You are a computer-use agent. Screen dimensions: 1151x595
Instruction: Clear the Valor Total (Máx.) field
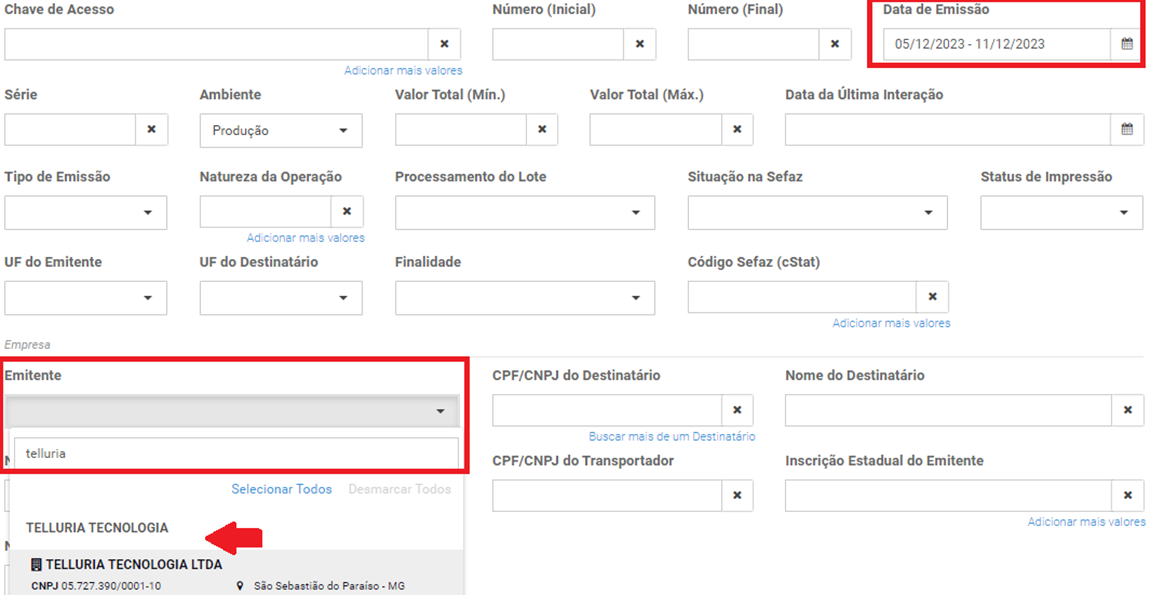[737, 129]
